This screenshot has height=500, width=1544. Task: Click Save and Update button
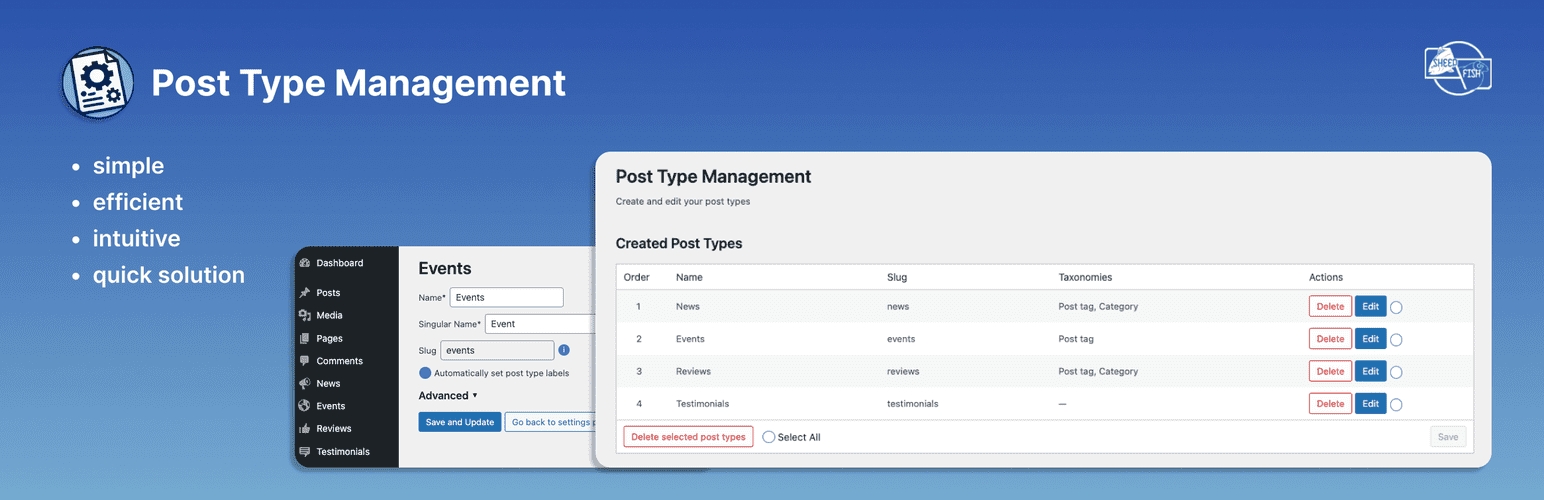[460, 422]
